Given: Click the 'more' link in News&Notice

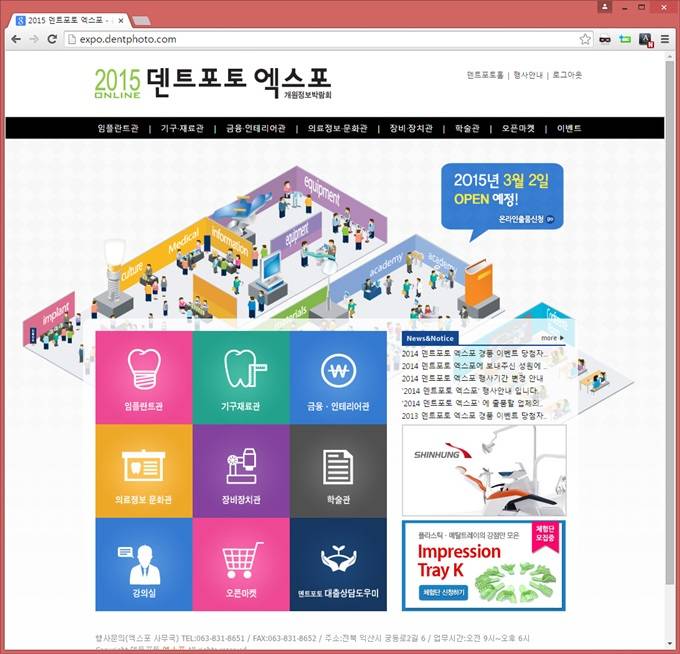Looking at the screenshot, I should pos(552,338).
